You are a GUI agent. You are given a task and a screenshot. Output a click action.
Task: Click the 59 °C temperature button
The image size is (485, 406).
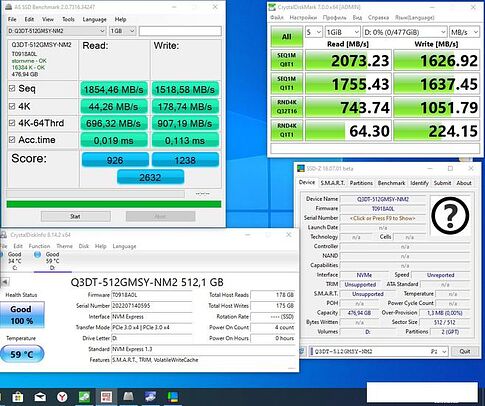pyautogui.click(x=22, y=354)
